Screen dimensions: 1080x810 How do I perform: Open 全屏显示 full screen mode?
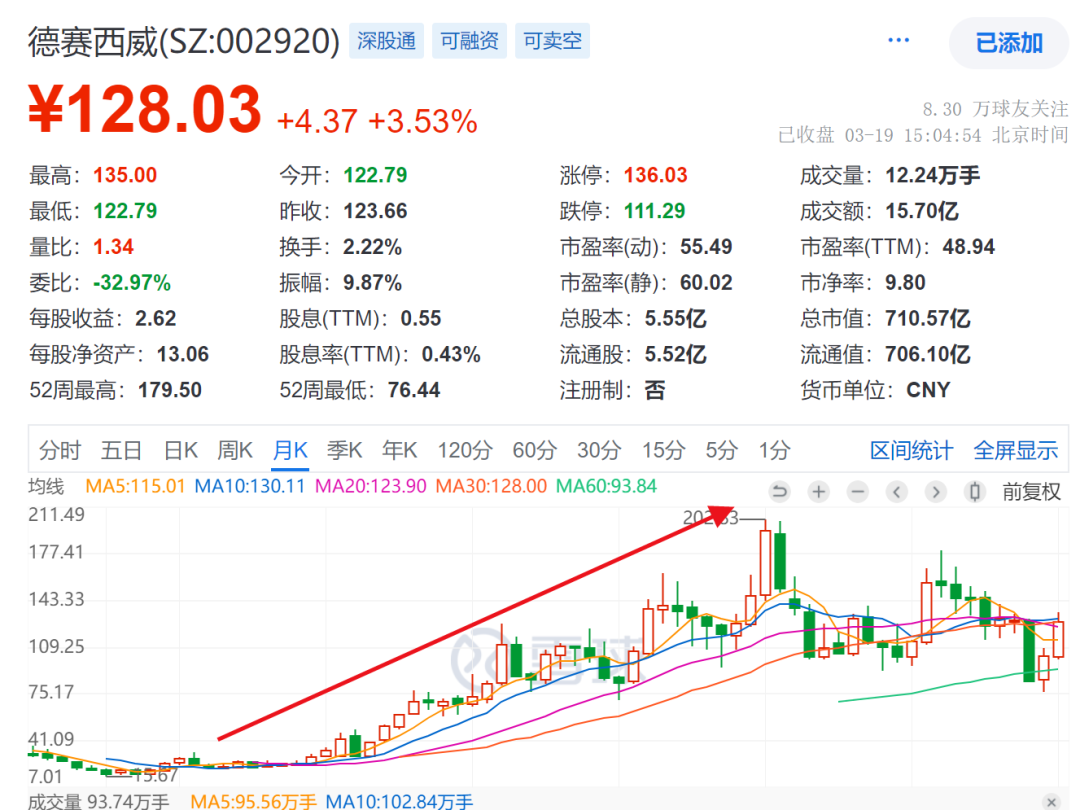[1015, 450]
